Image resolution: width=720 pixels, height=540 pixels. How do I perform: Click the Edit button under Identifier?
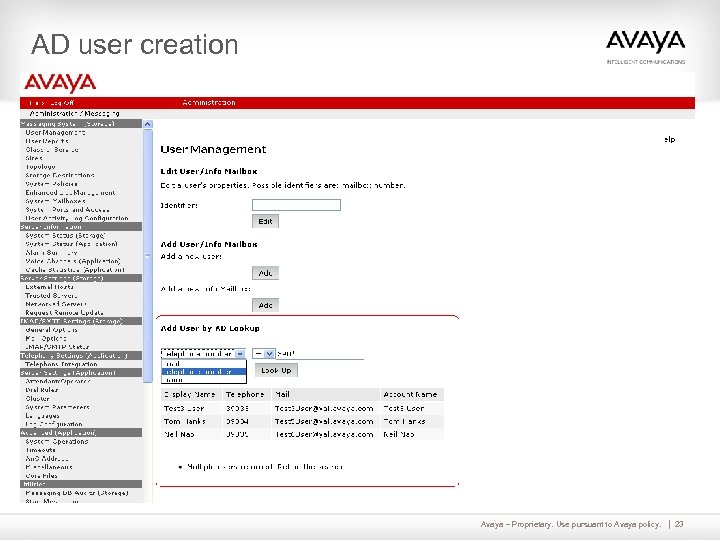coord(265,221)
